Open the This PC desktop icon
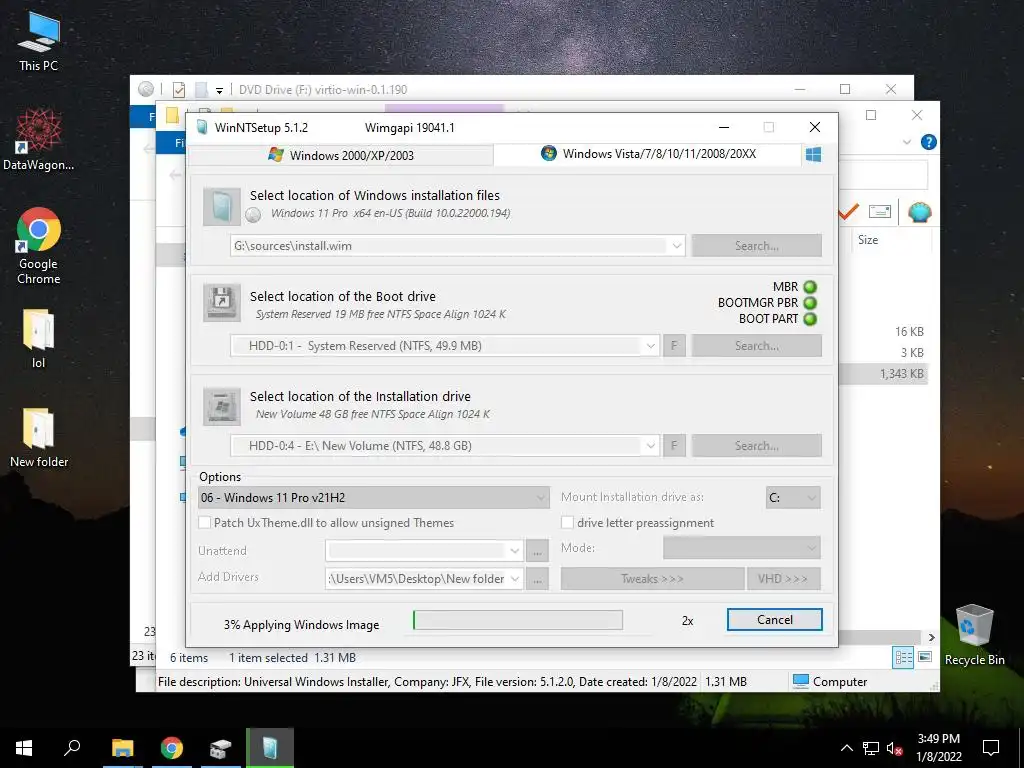Image resolution: width=1024 pixels, height=768 pixels. [x=39, y=40]
